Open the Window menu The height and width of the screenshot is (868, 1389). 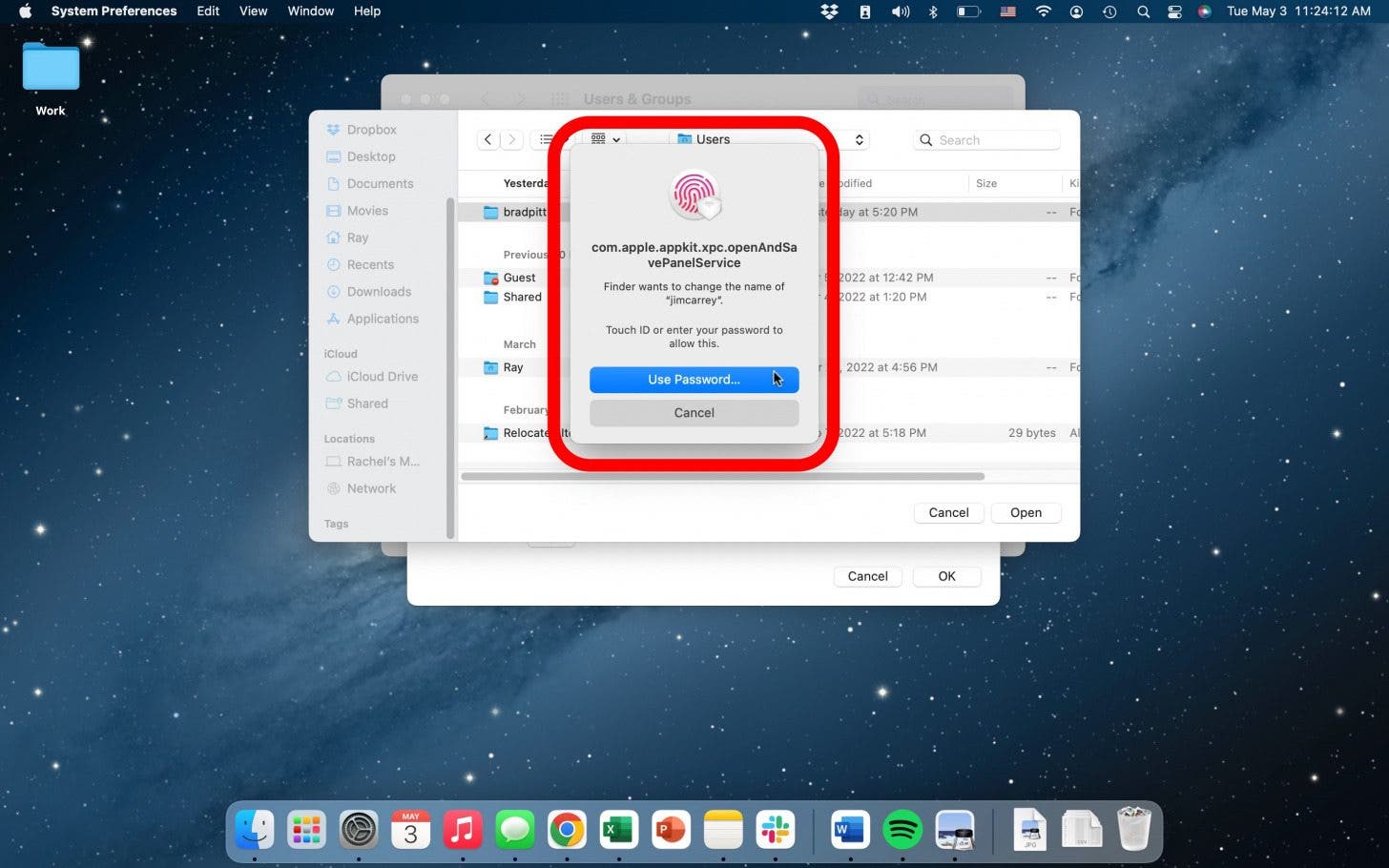(x=310, y=11)
